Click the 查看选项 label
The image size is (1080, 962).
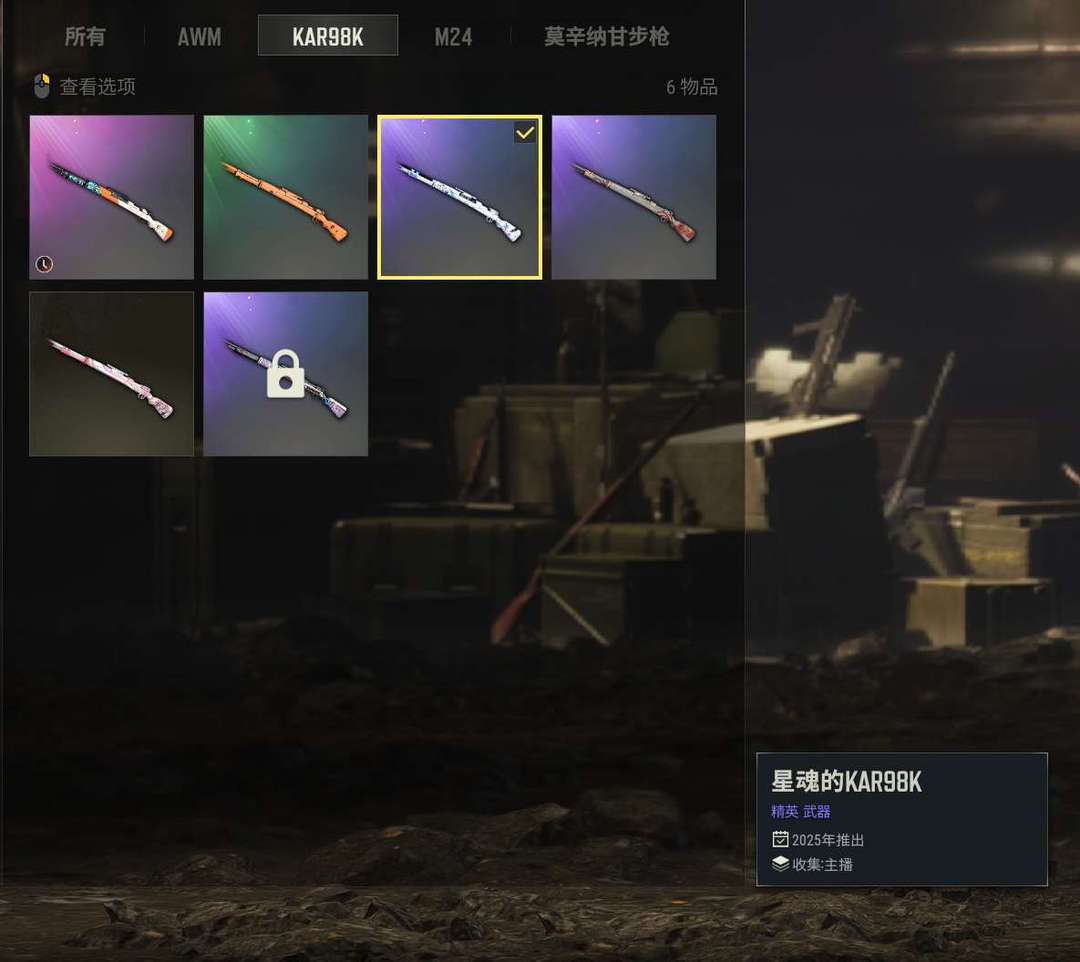[x=98, y=87]
